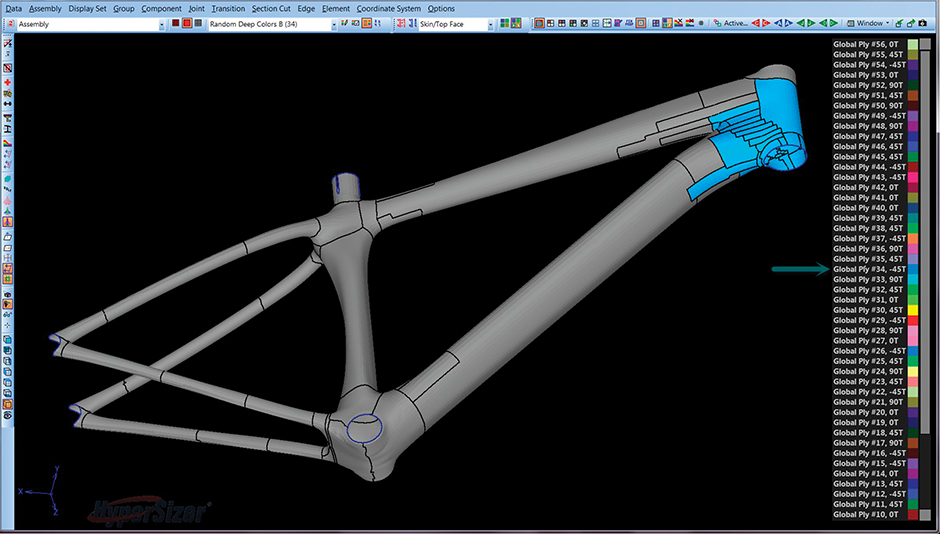Select Global Ply #34, -45T in the legend

point(869,269)
